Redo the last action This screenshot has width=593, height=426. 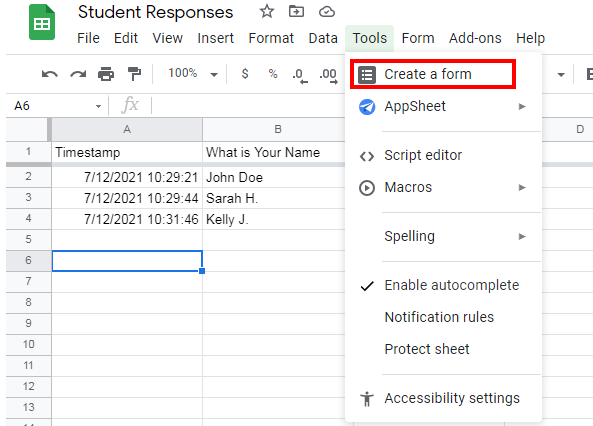click(x=78, y=74)
